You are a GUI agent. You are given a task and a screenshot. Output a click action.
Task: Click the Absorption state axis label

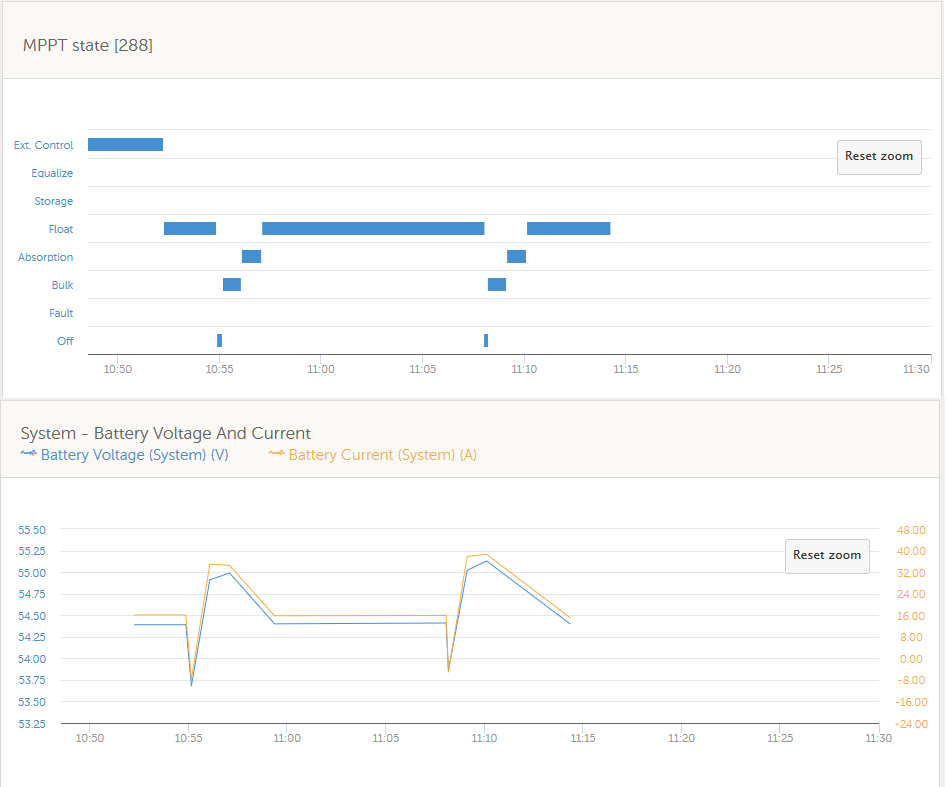[x=46, y=258]
